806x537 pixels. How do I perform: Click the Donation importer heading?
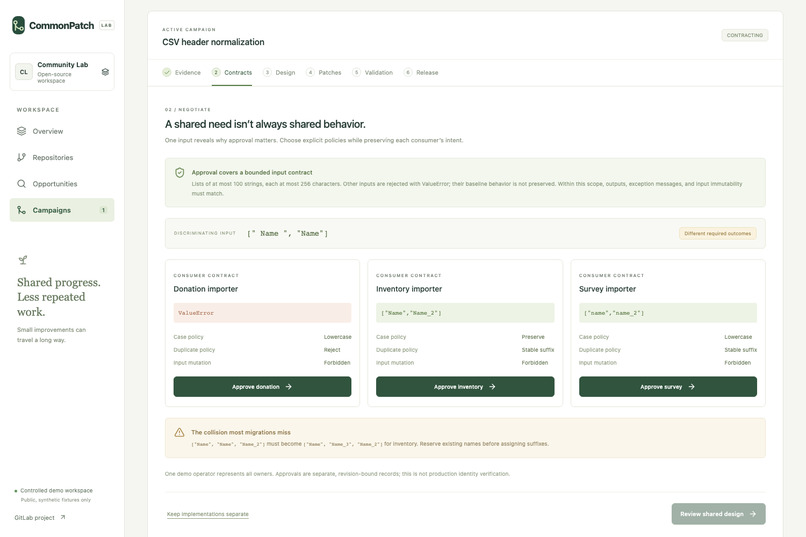(206, 289)
